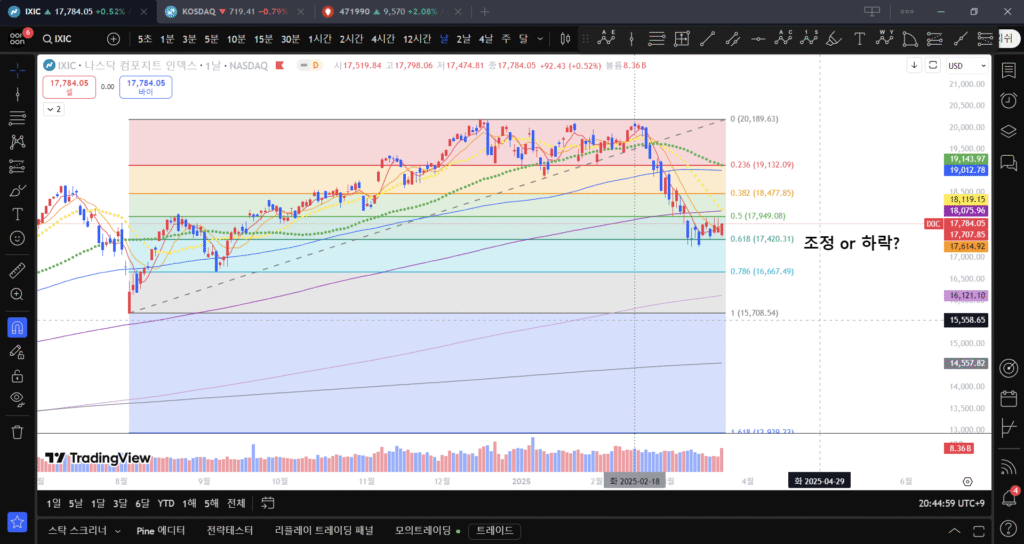Open the watchlist panel icon in right sidebar
The image size is (1024, 544).
pos(1008,70)
